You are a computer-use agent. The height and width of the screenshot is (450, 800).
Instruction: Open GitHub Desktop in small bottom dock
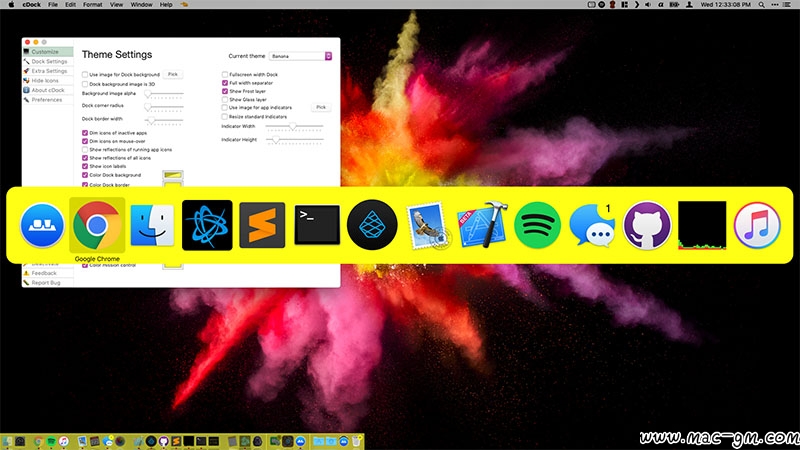click(x=163, y=441)
